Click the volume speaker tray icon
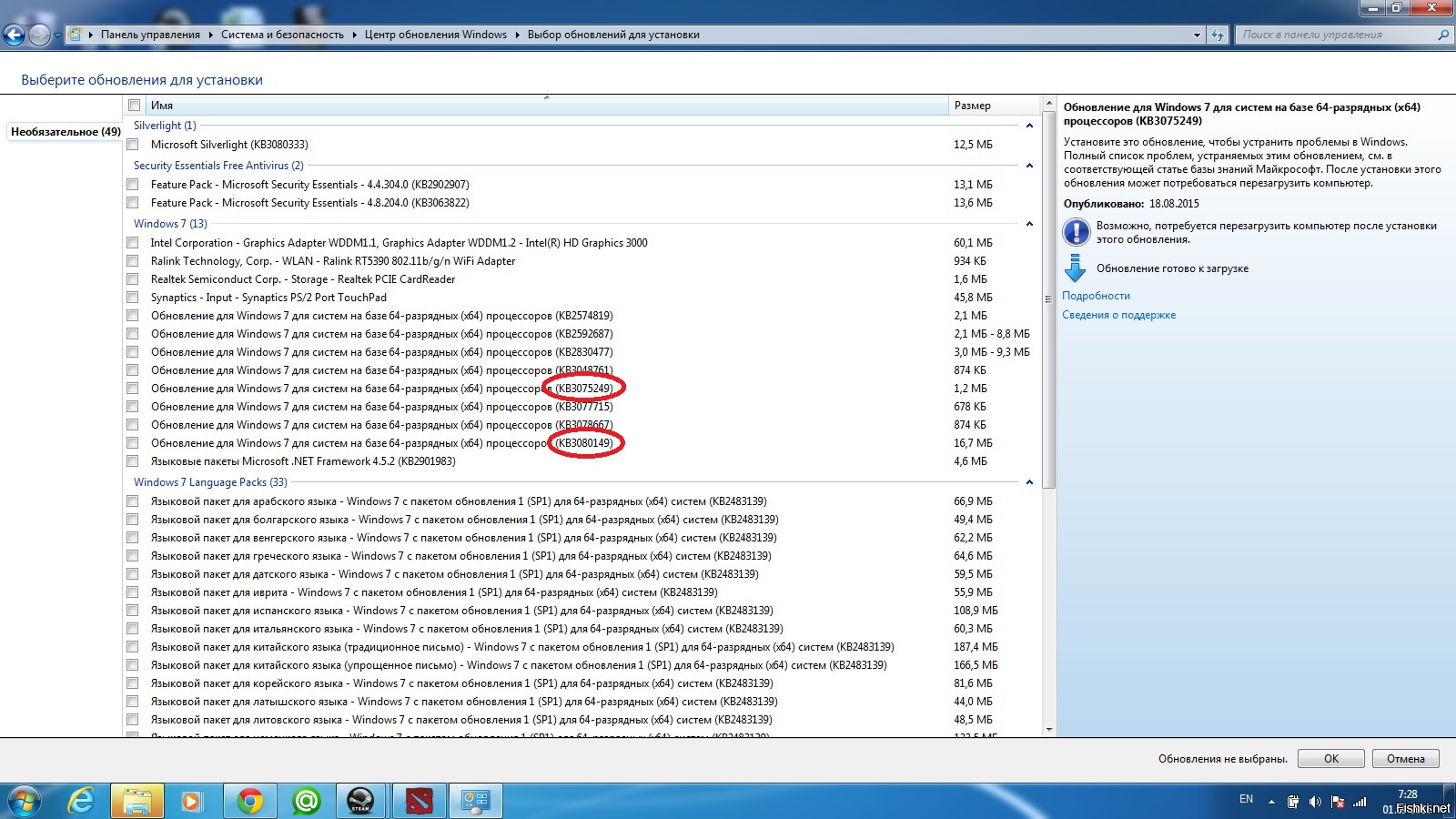Viewport: 1456px width, 819px height. click(x=1315, y=802)
